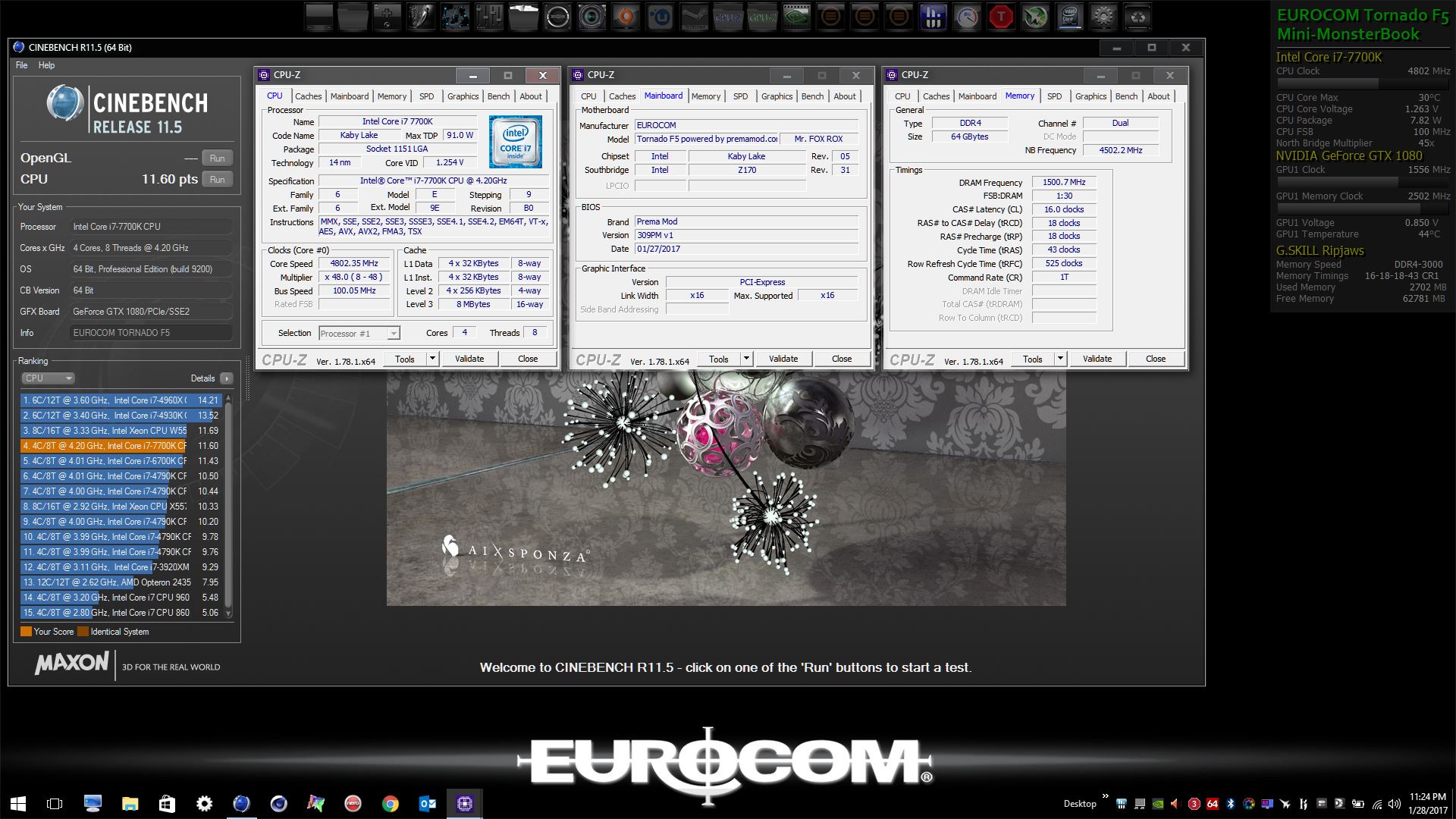Open SPD tab in the Mainboard CPU-Z window
The width and height of the screenshot is (1456, 819).
pos(740,96)
